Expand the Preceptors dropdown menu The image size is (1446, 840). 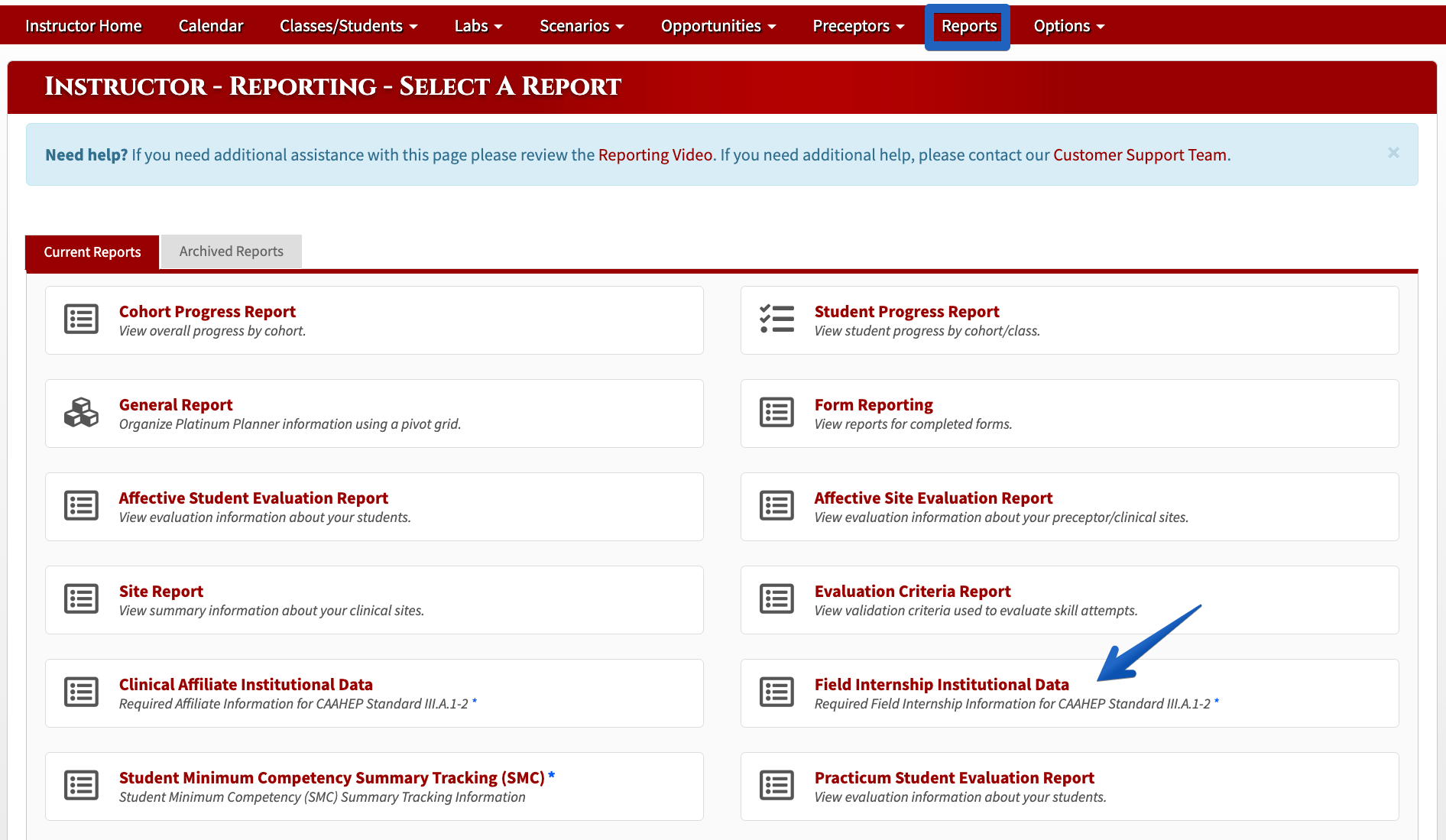858,26
